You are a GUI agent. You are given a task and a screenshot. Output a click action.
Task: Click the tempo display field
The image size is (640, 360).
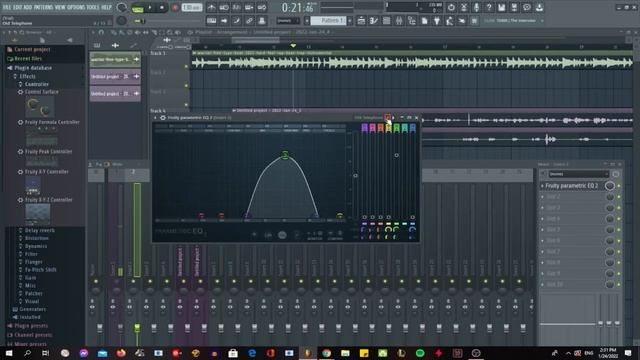coord(191,7)
